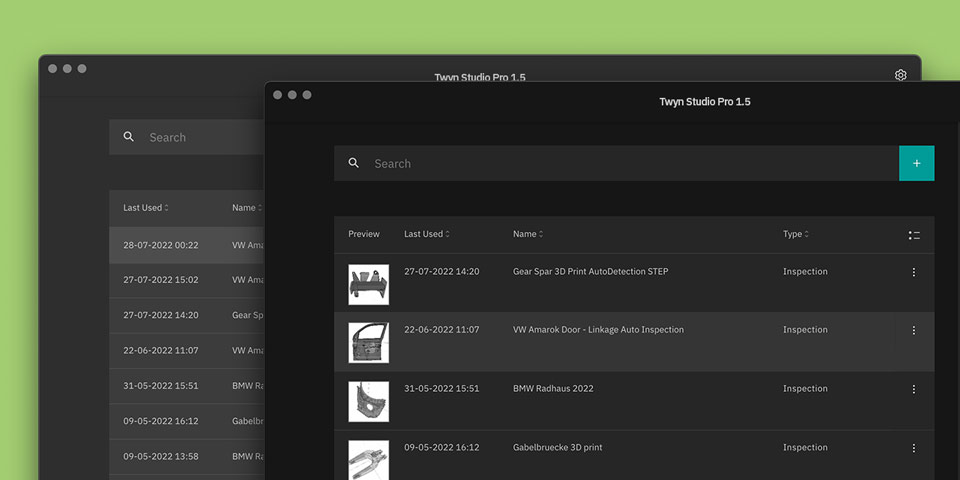
Task: Open the VW Amarok Door preview thumbnail
Action: (x=369, y=343)
